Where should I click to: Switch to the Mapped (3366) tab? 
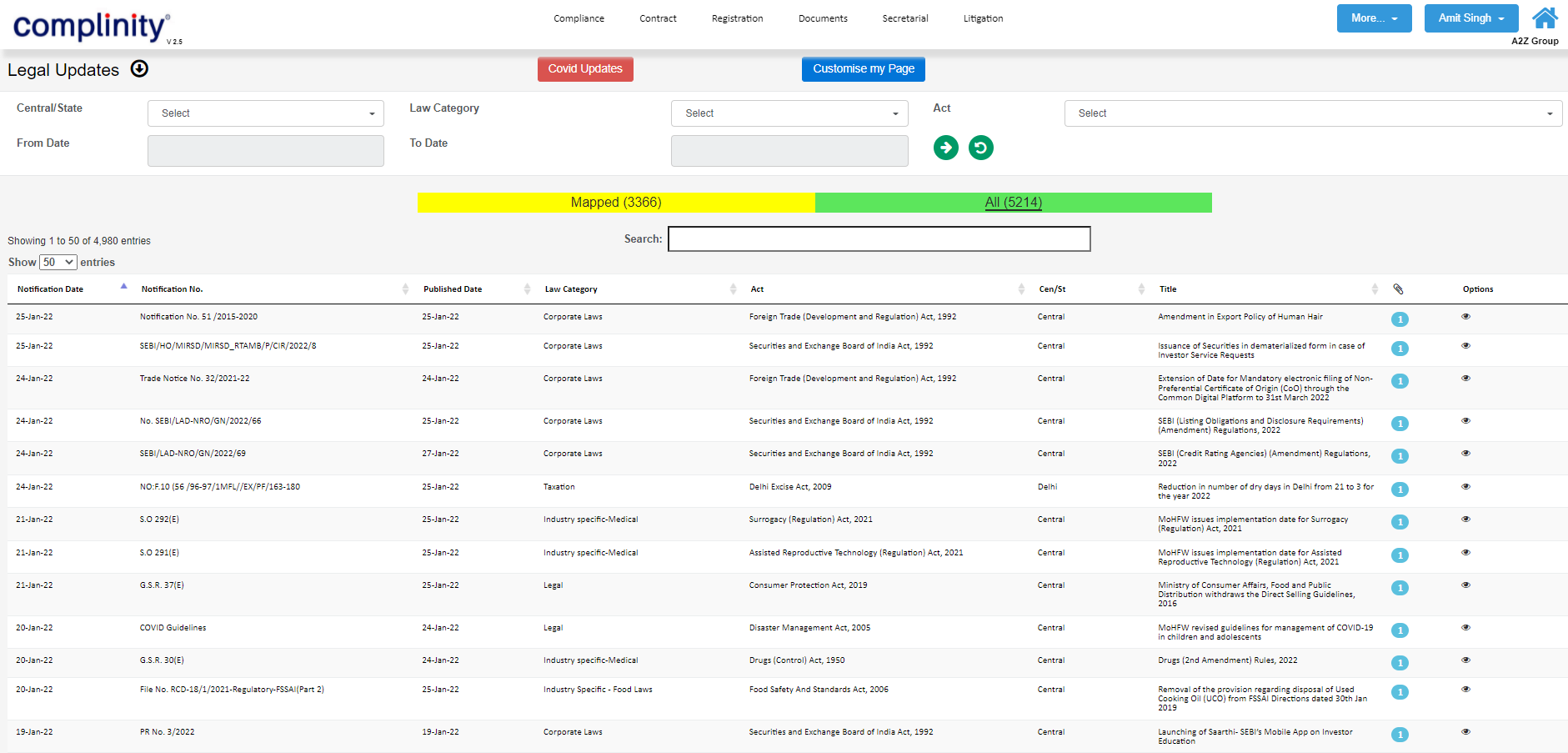614,202
